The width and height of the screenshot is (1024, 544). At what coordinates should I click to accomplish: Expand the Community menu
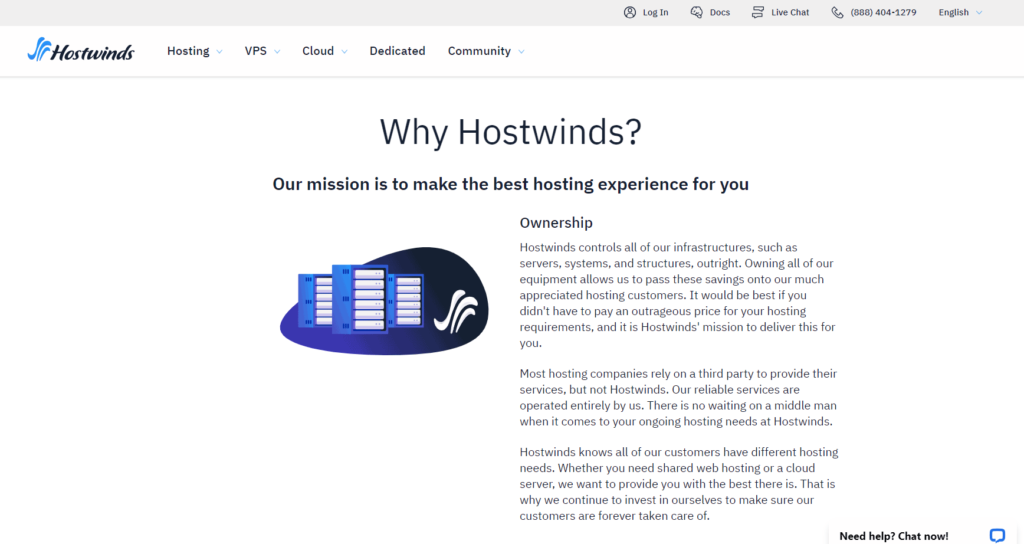pyautogui.click(x=486, y=51)
